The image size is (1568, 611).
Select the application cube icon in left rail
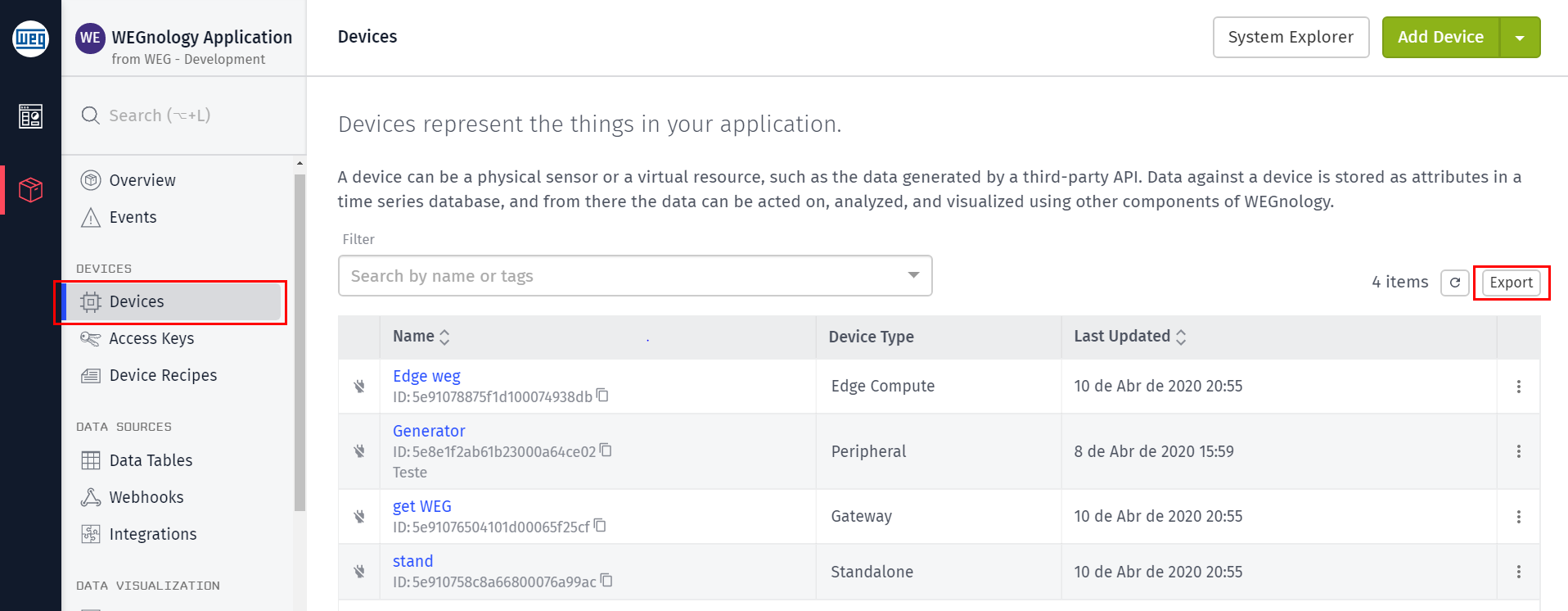pyautogui.click(x=30, y=190)
